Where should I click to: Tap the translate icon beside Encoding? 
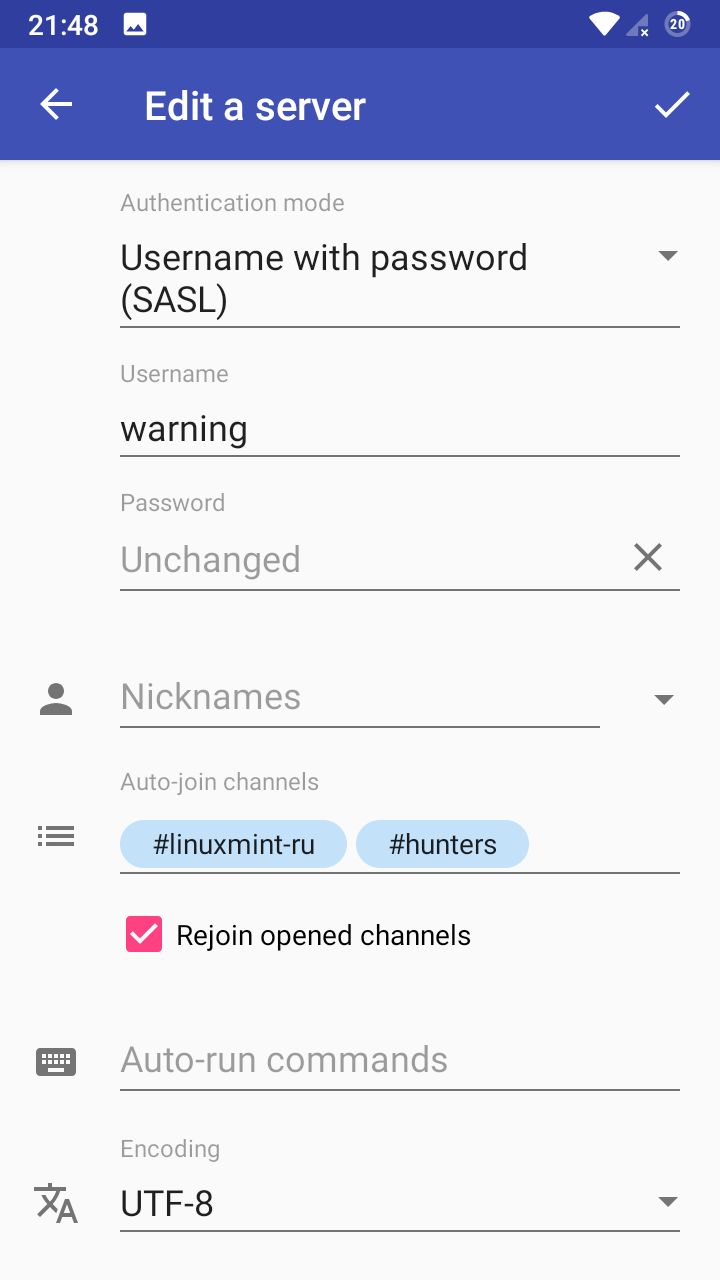[56, 1203]
